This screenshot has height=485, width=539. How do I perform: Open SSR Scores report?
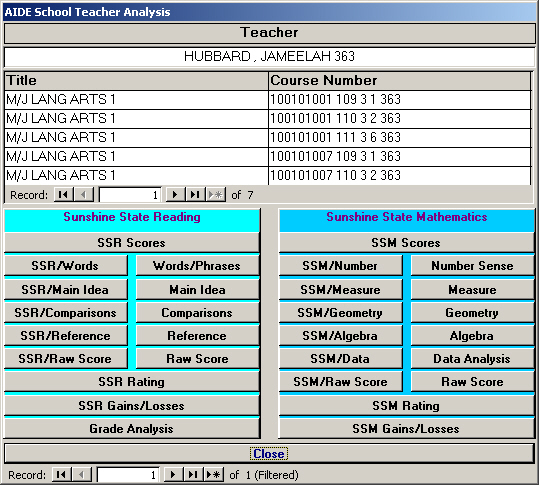132,243
